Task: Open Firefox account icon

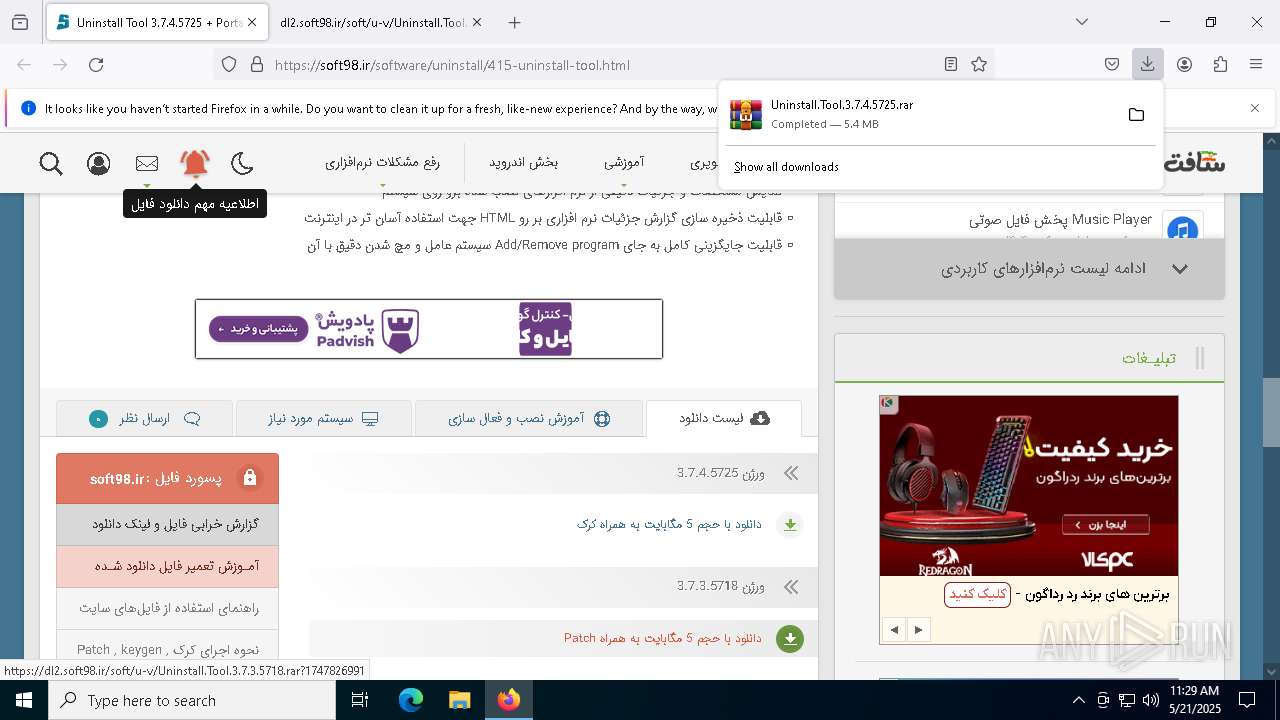Action: click(1184, 65)
